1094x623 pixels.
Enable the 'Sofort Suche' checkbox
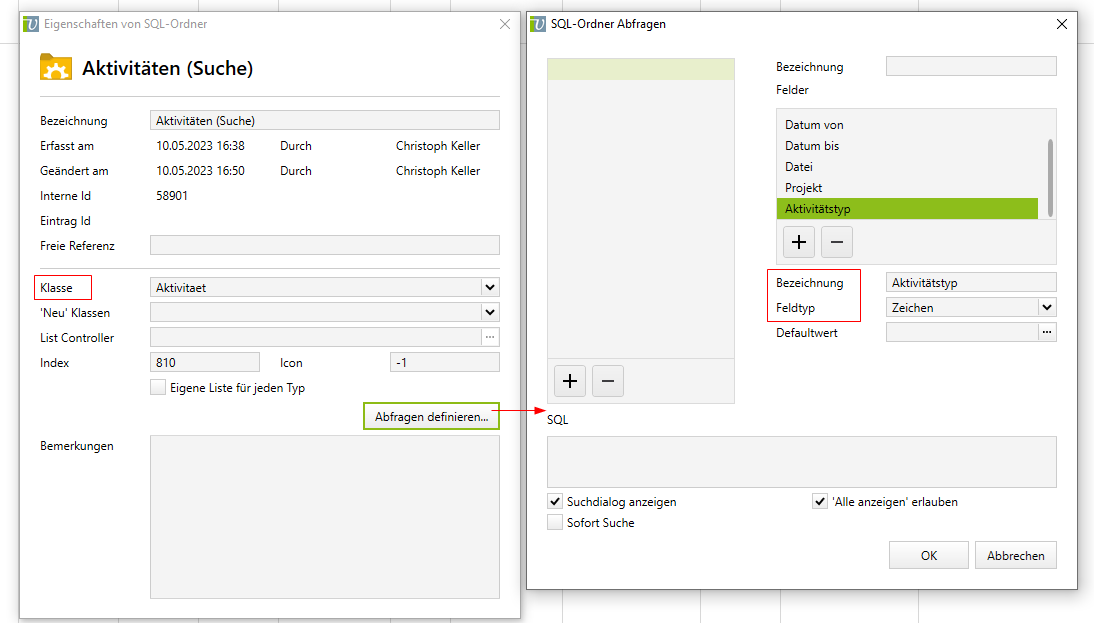[555, 522]
